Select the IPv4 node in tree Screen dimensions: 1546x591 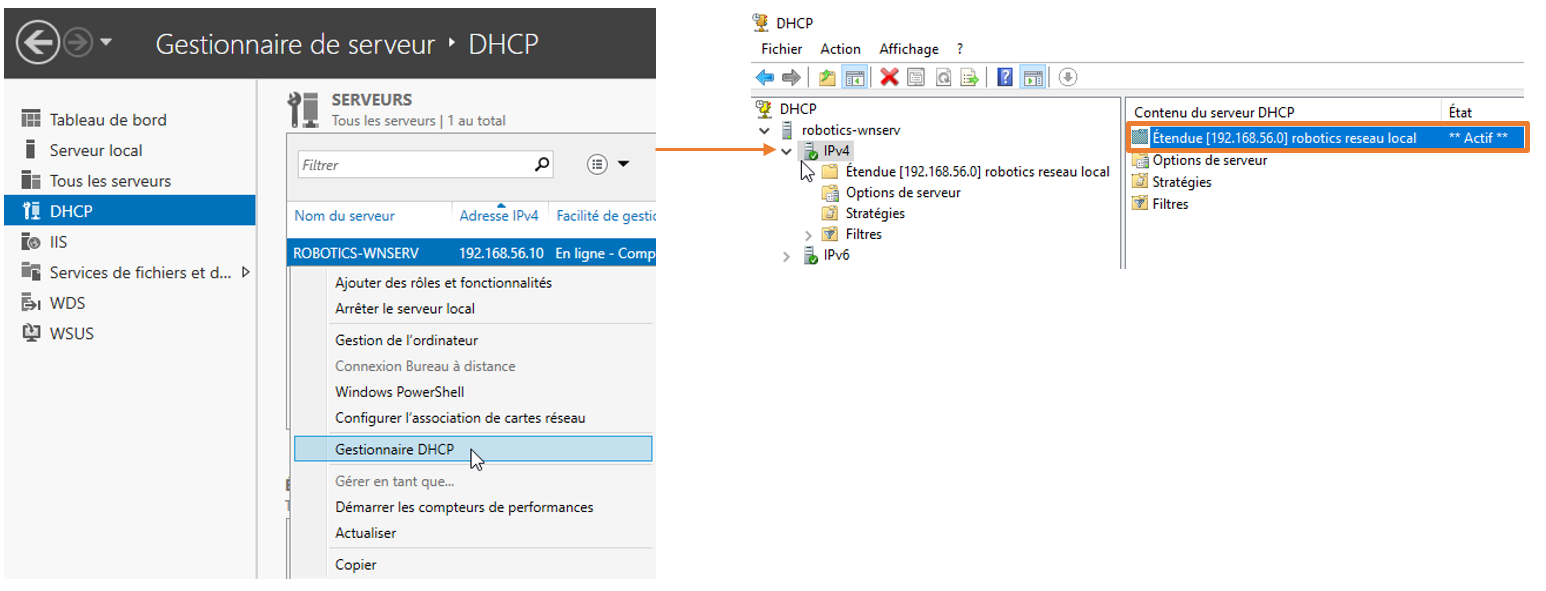(x=837, y=151)
